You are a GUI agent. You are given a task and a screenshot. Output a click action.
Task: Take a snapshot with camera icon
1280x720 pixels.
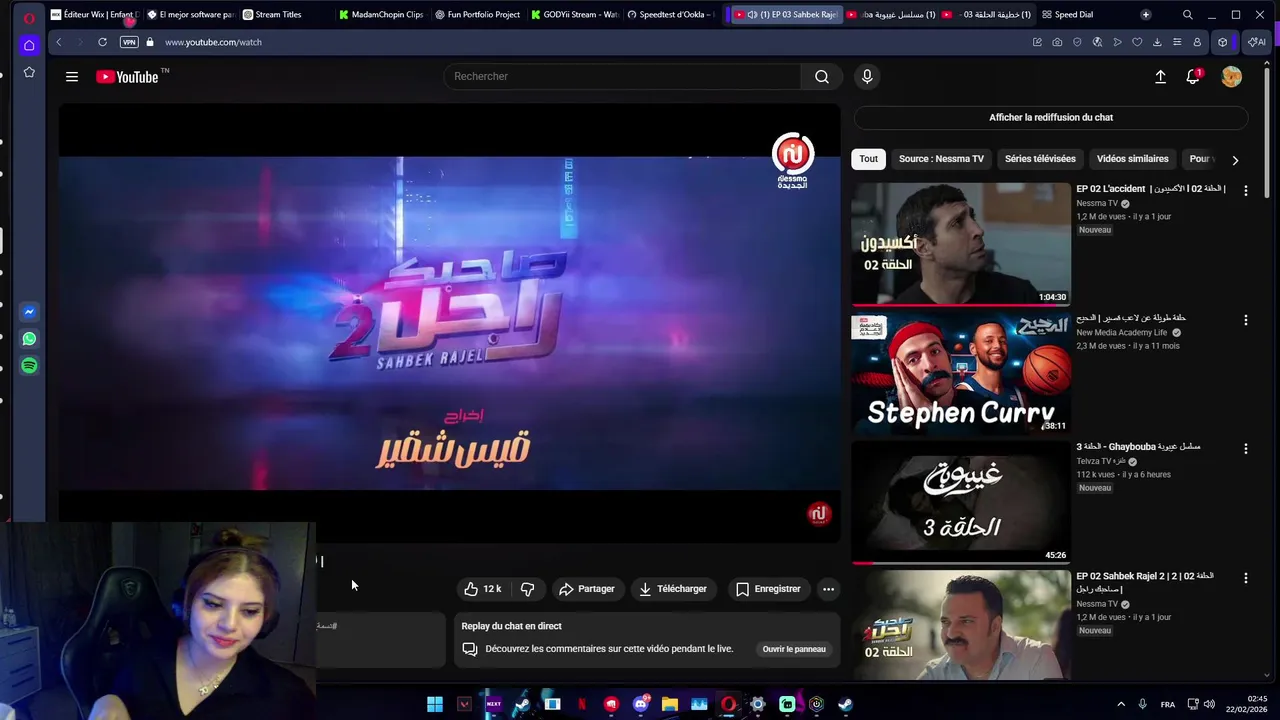(1057, 42)
